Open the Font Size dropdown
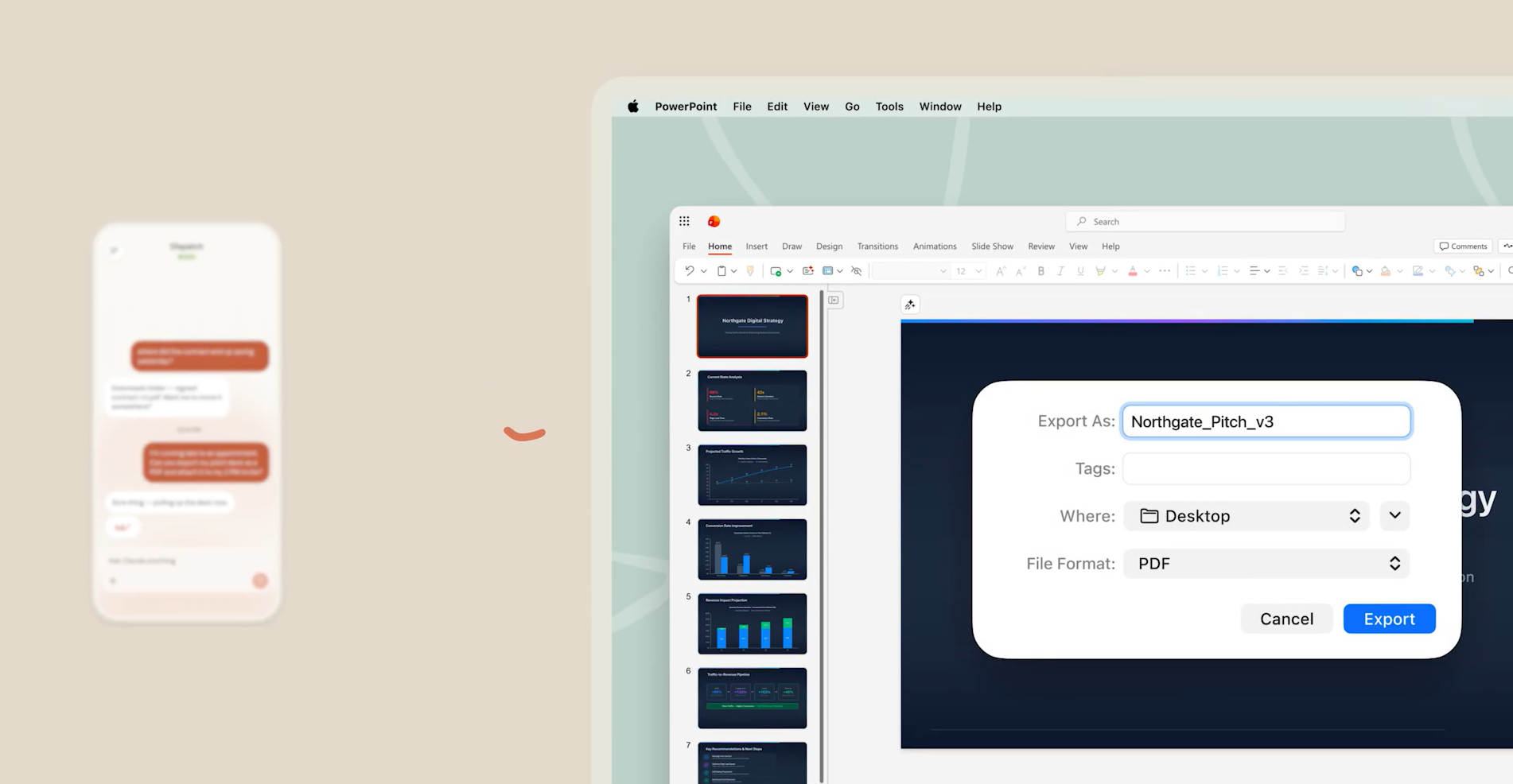The image size is (1513, 784). (x=978, y=270)
